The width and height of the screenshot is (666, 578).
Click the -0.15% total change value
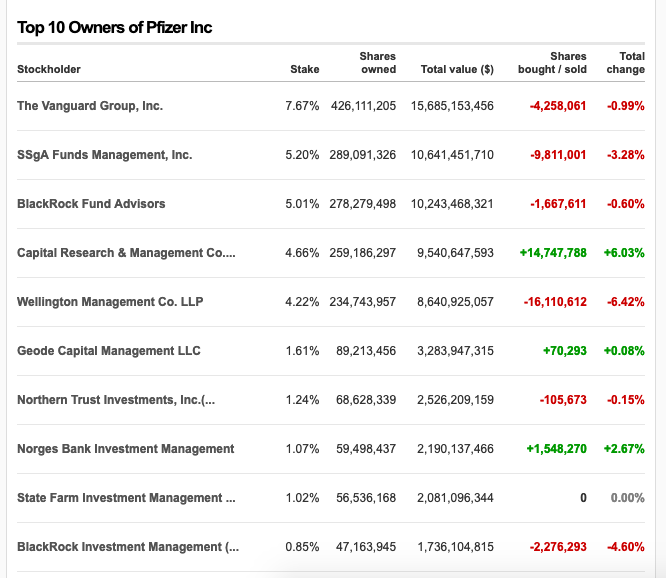tap(626, 400)
